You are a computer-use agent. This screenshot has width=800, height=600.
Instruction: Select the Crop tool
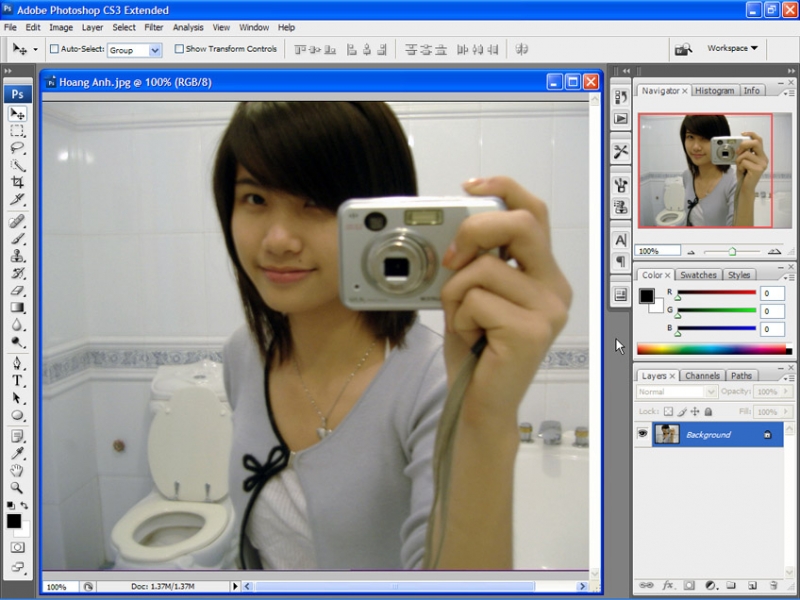coord(17,182)
